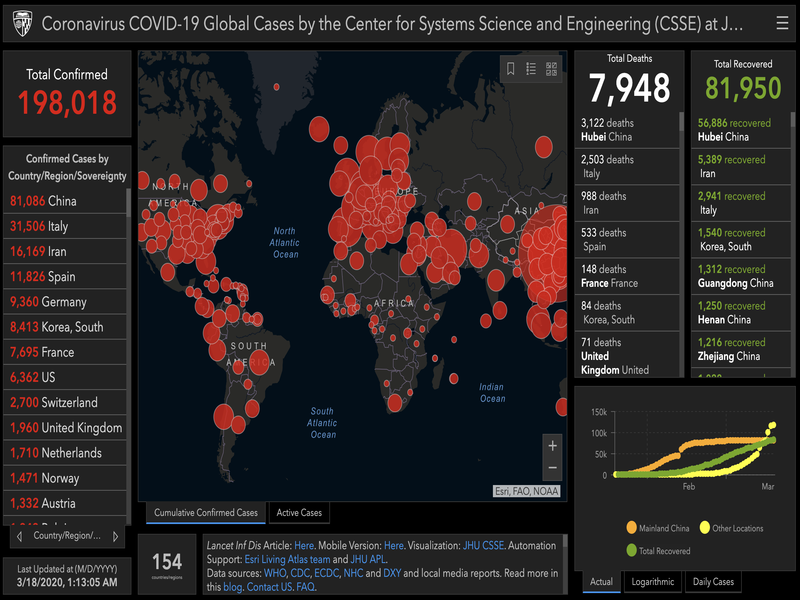Image resolution: width=800 pixels, height=600 pixels.
Task: Click the Johns Hopkins shield logo
Action: (22, 23)
